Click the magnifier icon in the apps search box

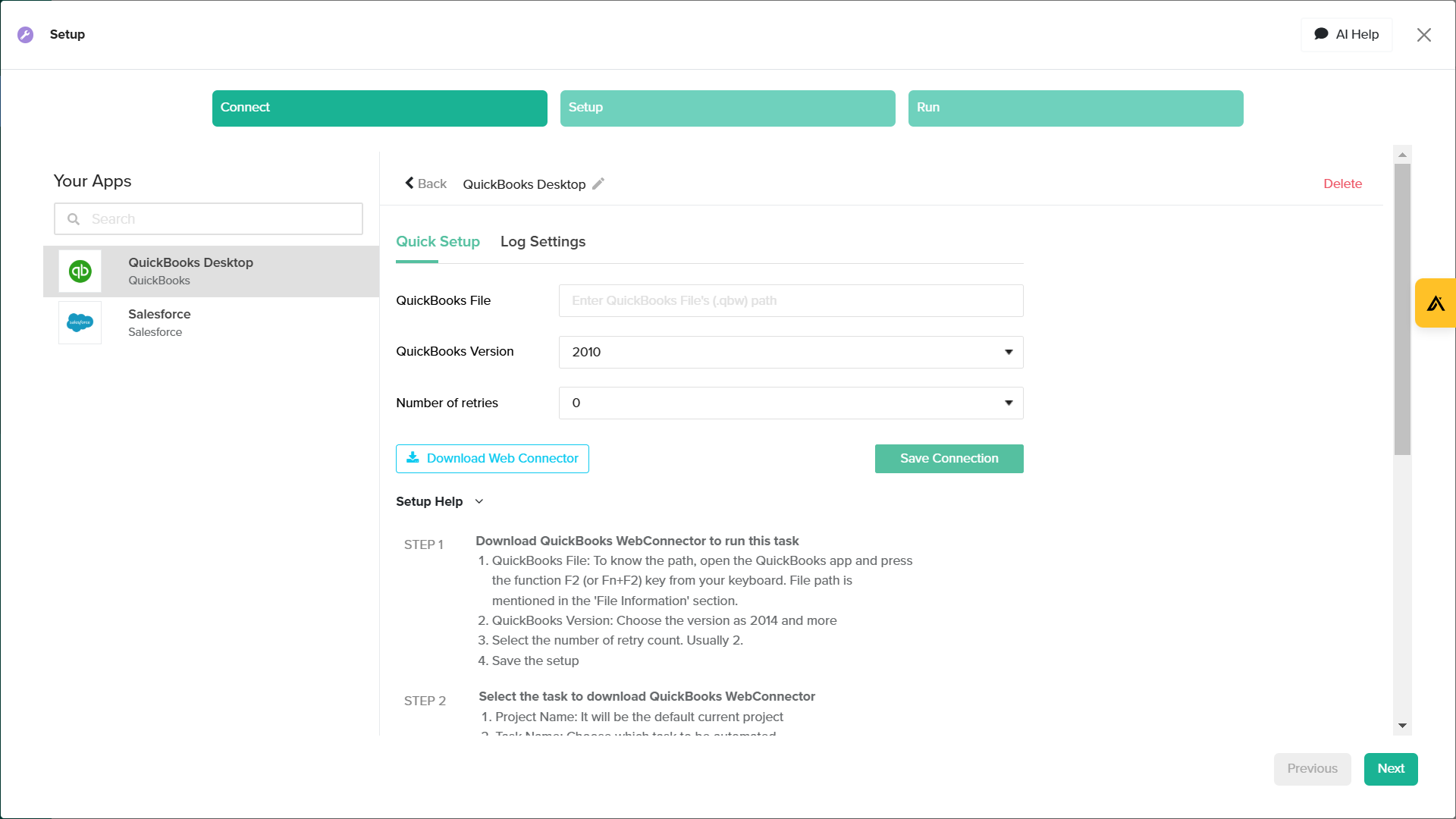[74, 219]
